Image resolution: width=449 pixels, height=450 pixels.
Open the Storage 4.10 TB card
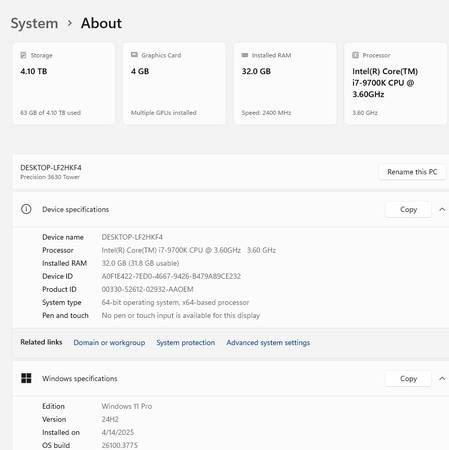[64, 83]
